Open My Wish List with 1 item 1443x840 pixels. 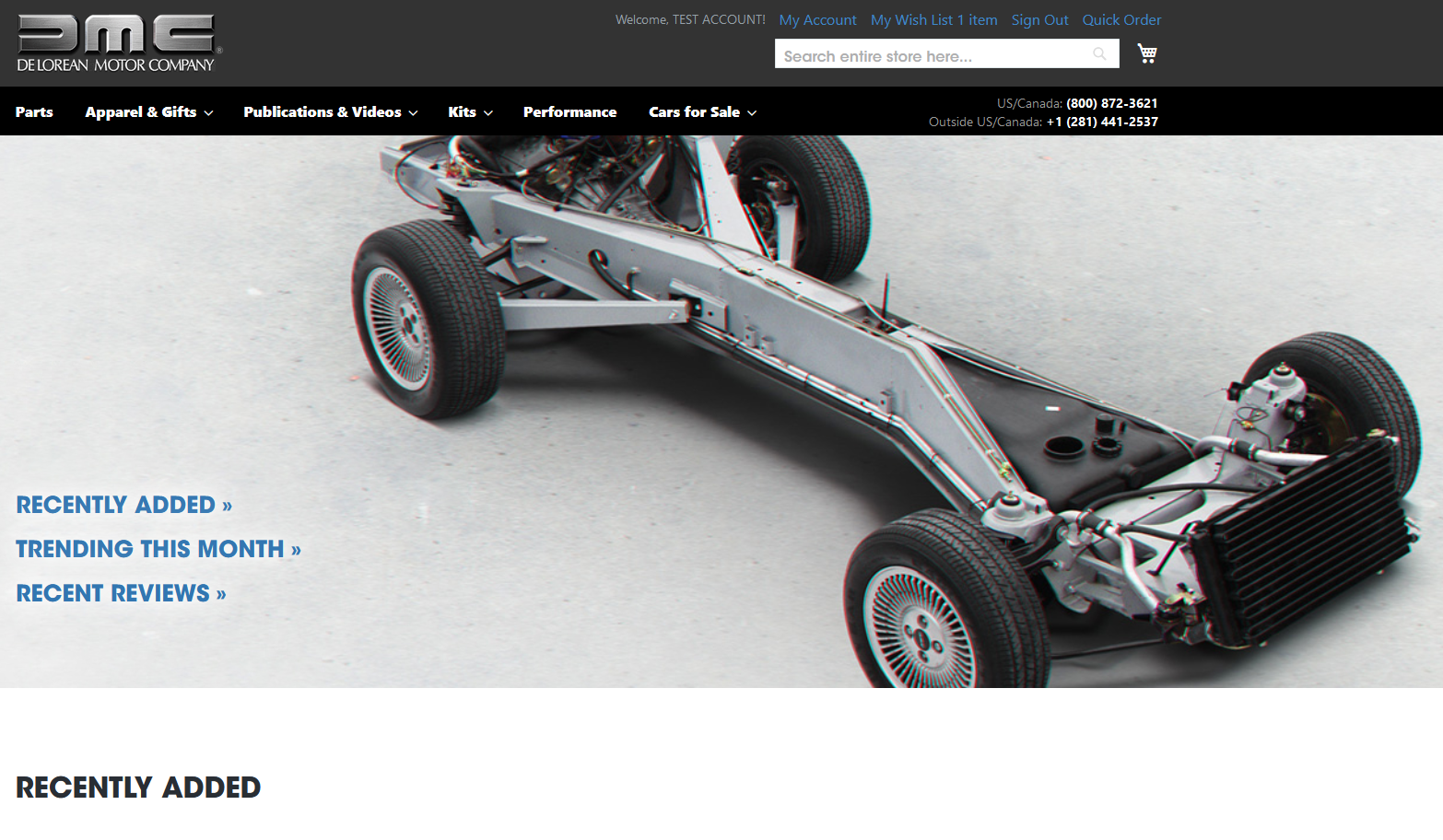pyautogui.click(x=933, y=19)
